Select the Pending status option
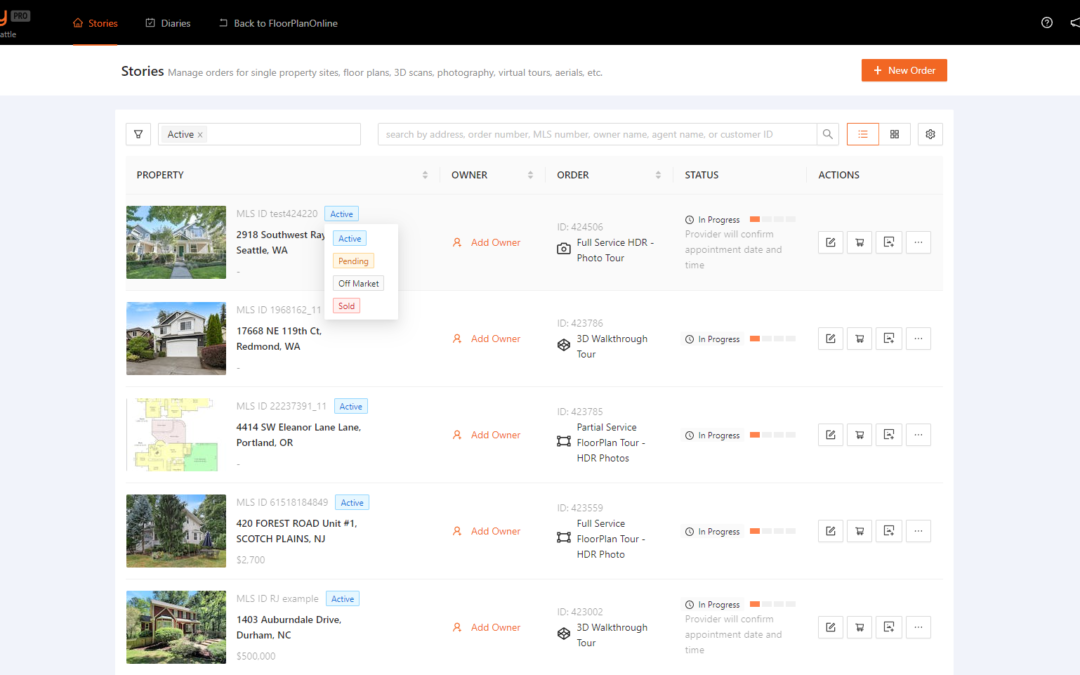 [353, 260]
